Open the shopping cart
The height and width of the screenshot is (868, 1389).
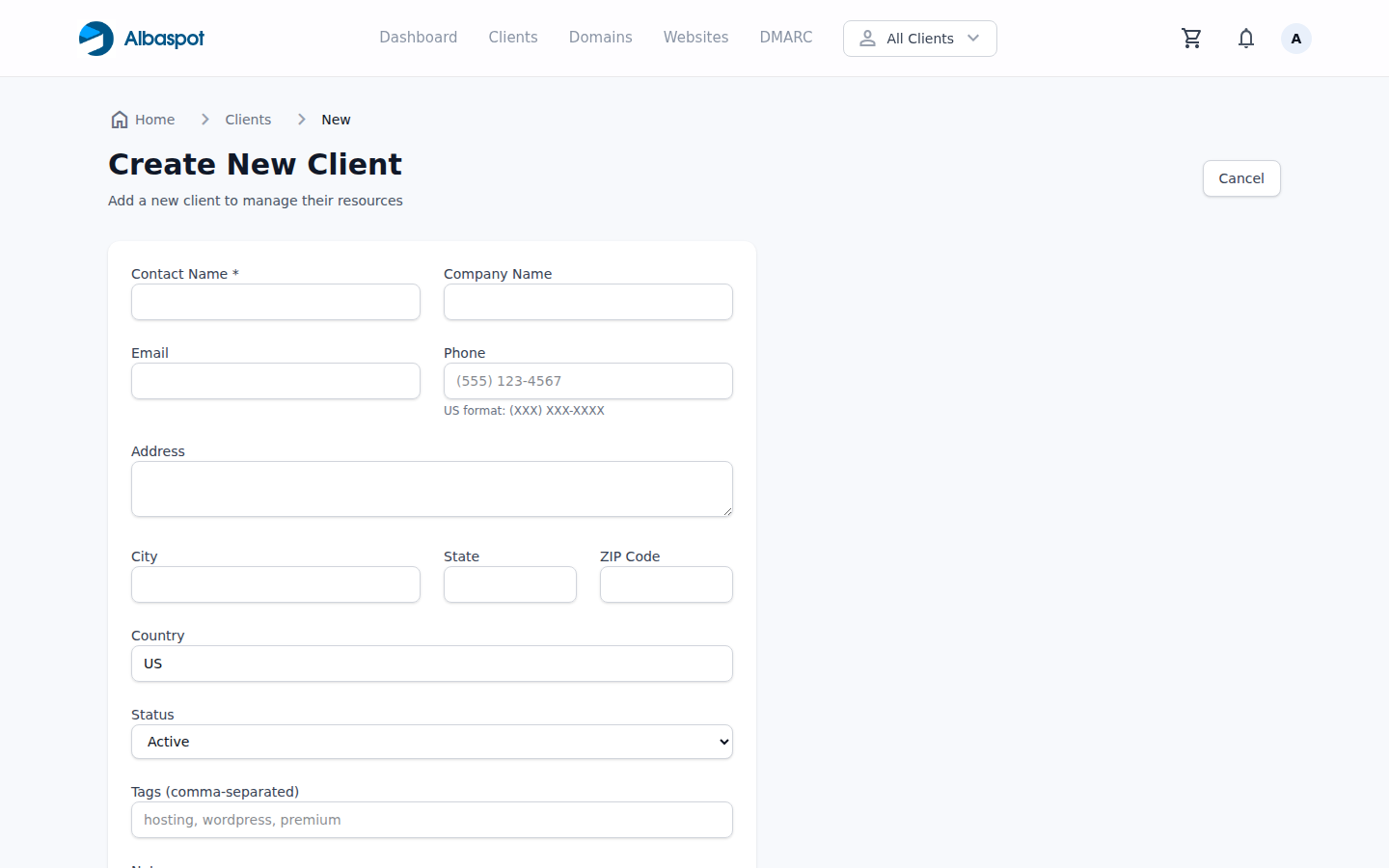coord(1191,38)
